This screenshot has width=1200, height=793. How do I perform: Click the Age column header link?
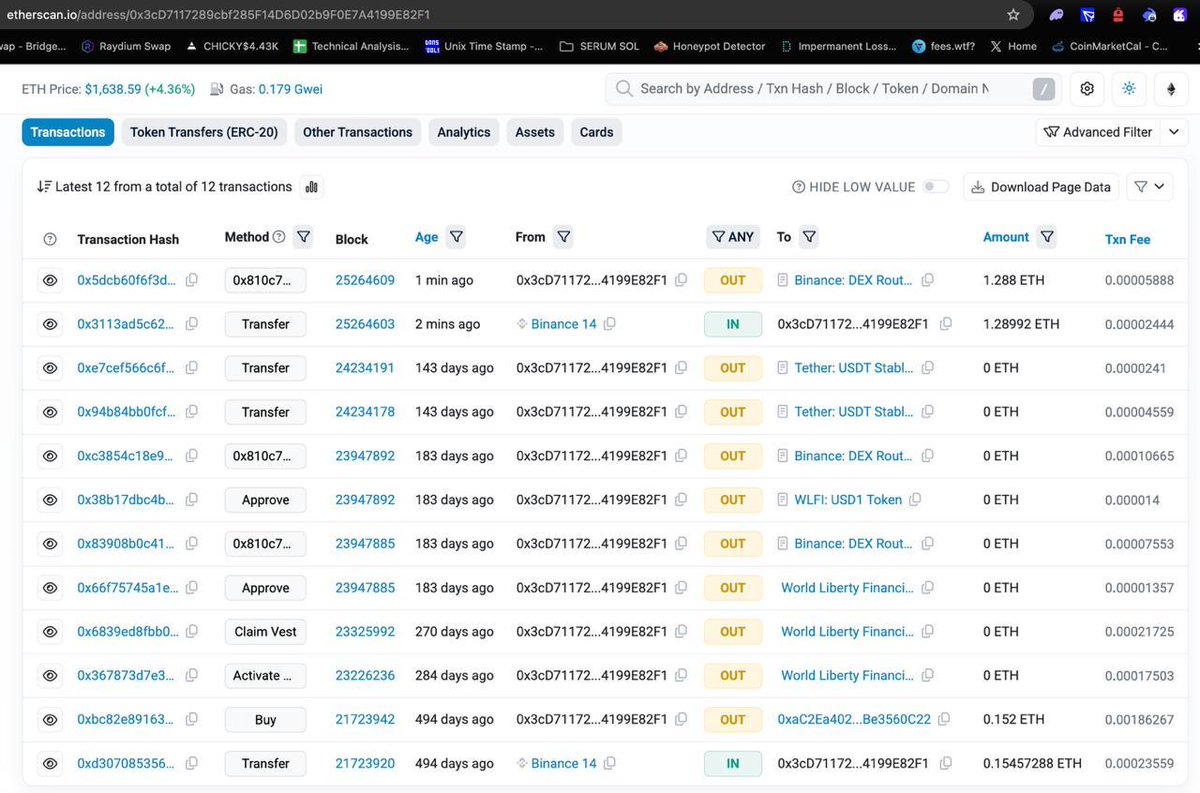click(426, 237)
